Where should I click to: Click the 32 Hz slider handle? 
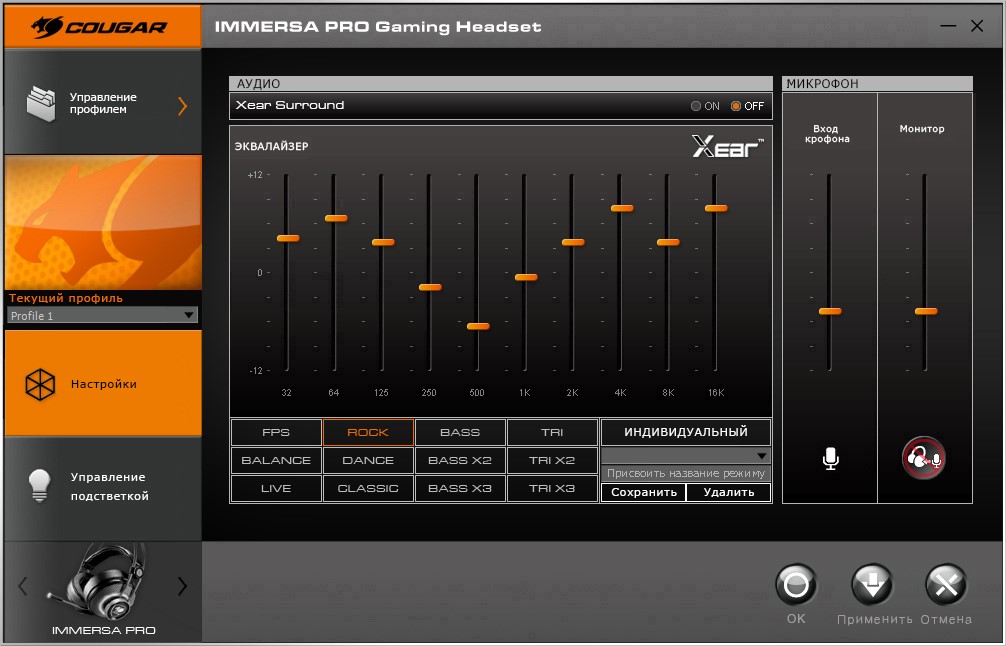[x=288, y=239]
